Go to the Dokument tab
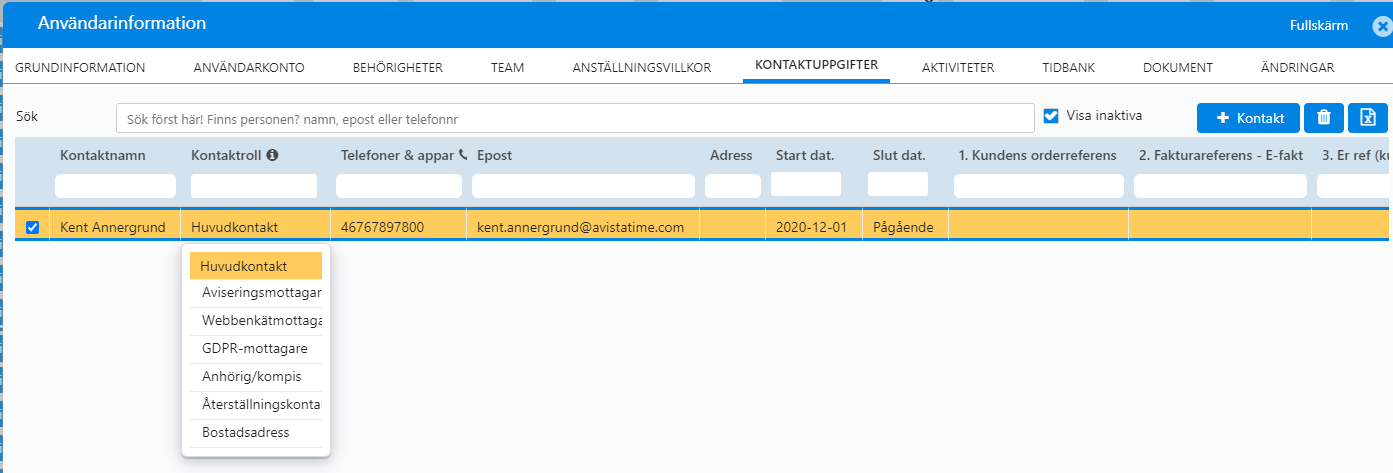The width and height of the screenshot is (1393, 473). 1178,67
